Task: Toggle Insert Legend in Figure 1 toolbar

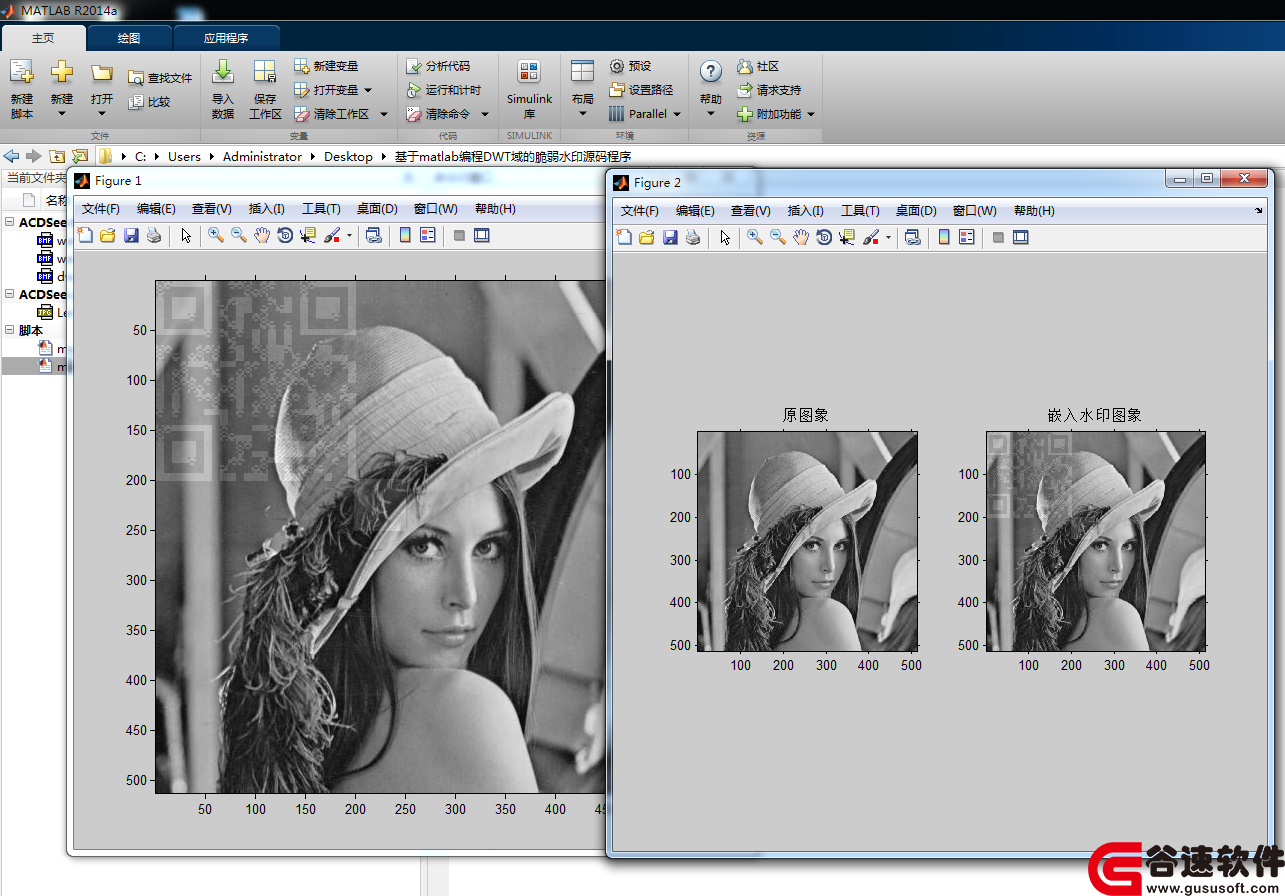Action: pyautogui.click(x=428, y=235)
